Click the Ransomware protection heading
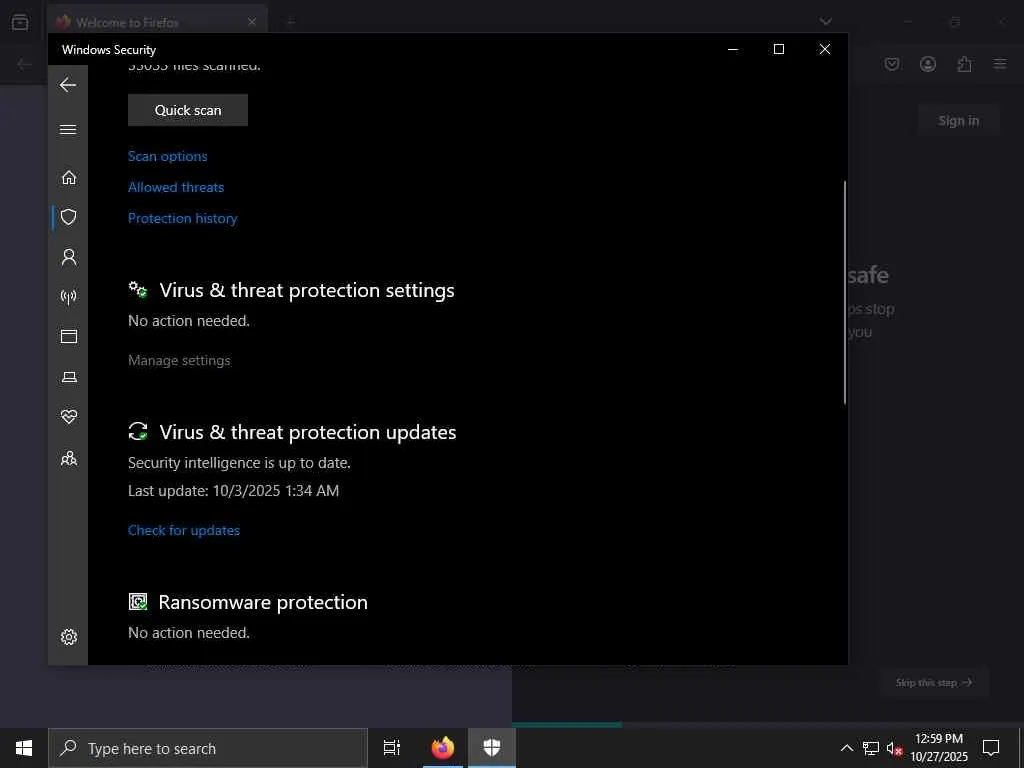1024x768 pixels. [263, 602]
